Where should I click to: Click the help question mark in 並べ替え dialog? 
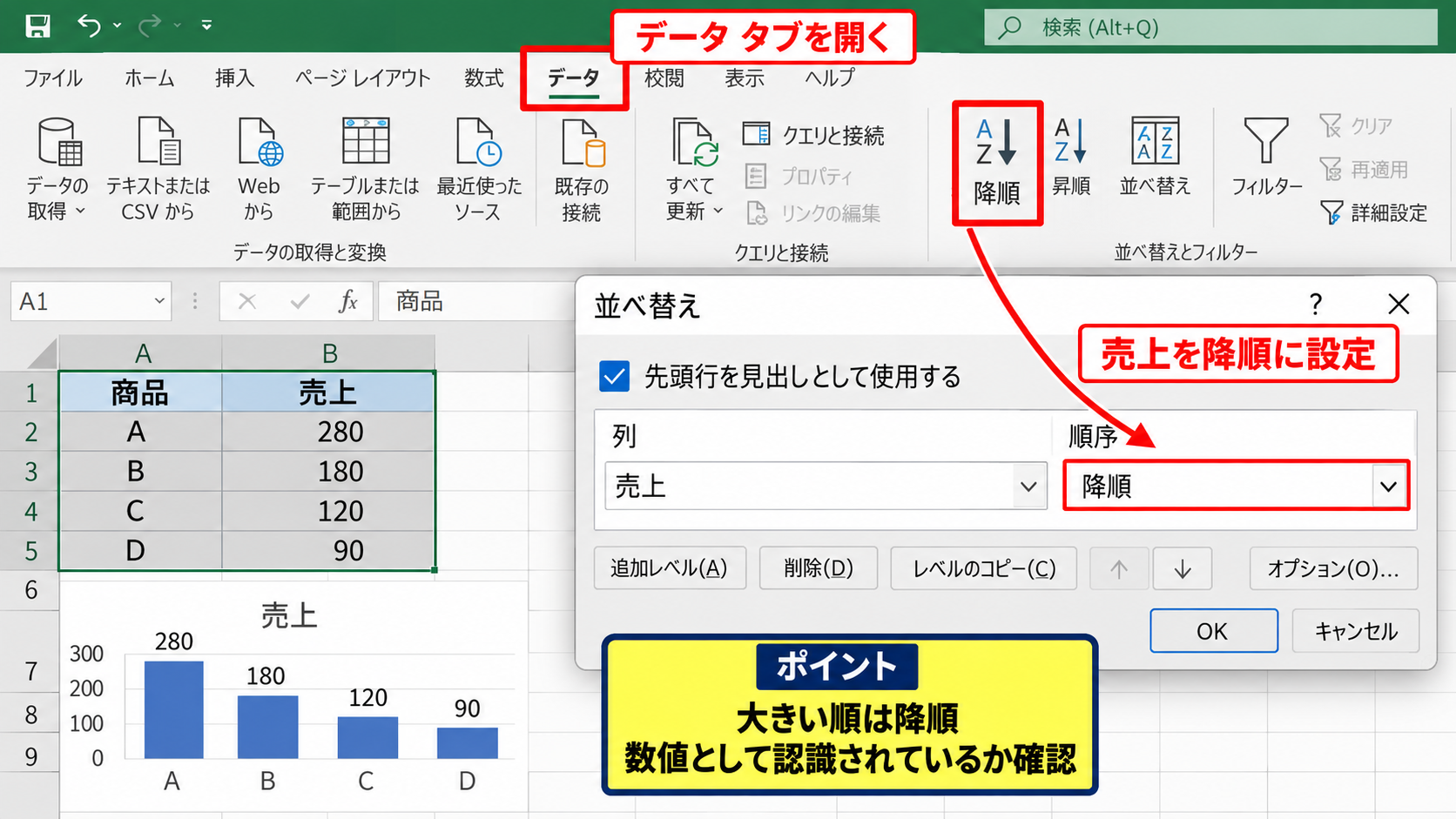click(1315, 304)
